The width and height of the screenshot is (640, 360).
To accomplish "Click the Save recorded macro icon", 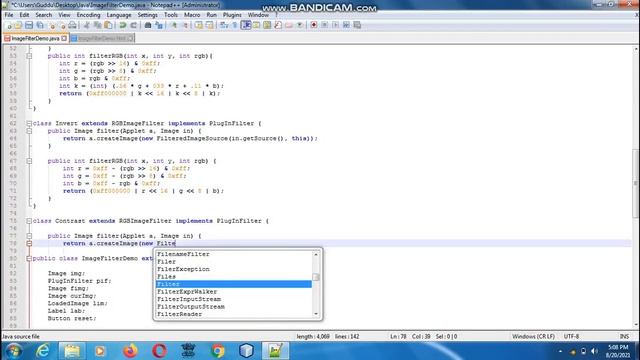I will click(x=357, y=25).
